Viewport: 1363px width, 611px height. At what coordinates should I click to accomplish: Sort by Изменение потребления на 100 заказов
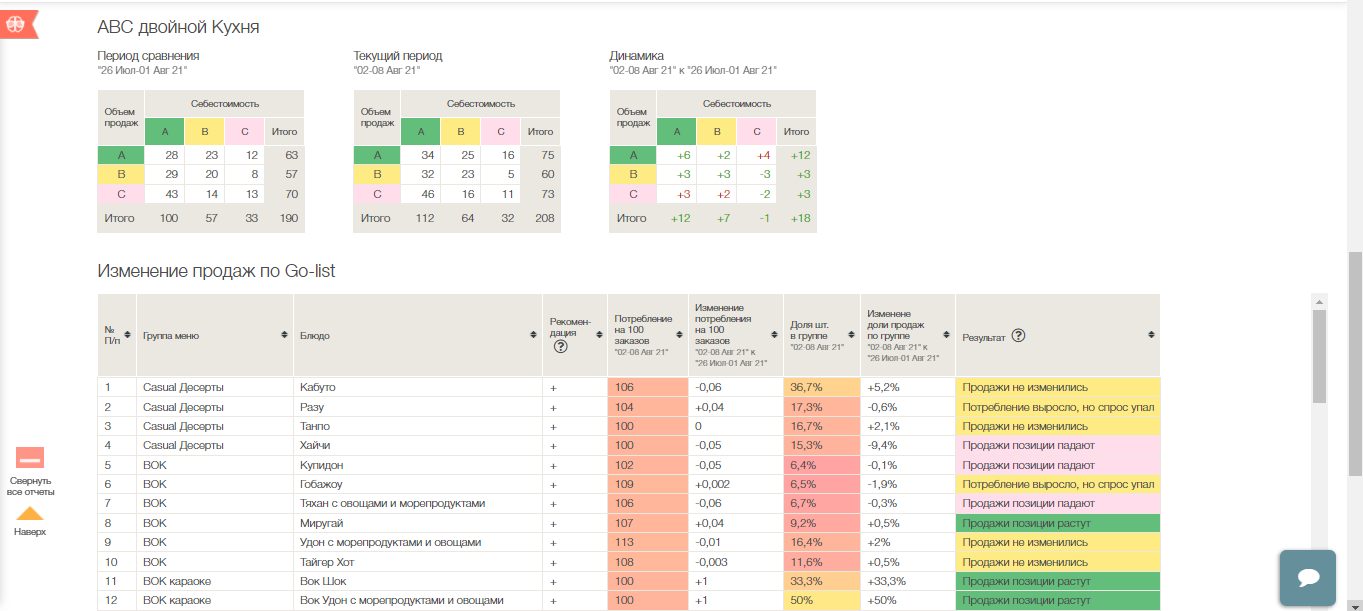tap(775, 335)
